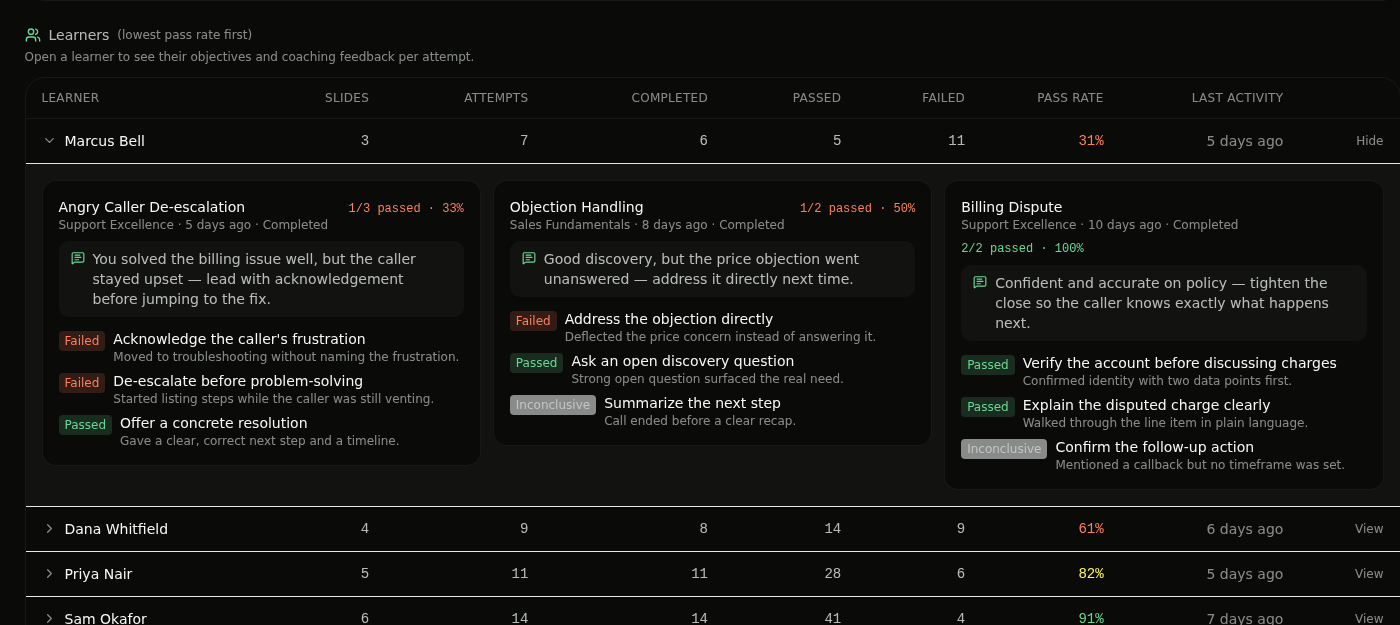Viewport: 1400px width, 625px height.
Task: Hide Marcus Bell's details
Action: point(1369,141)
